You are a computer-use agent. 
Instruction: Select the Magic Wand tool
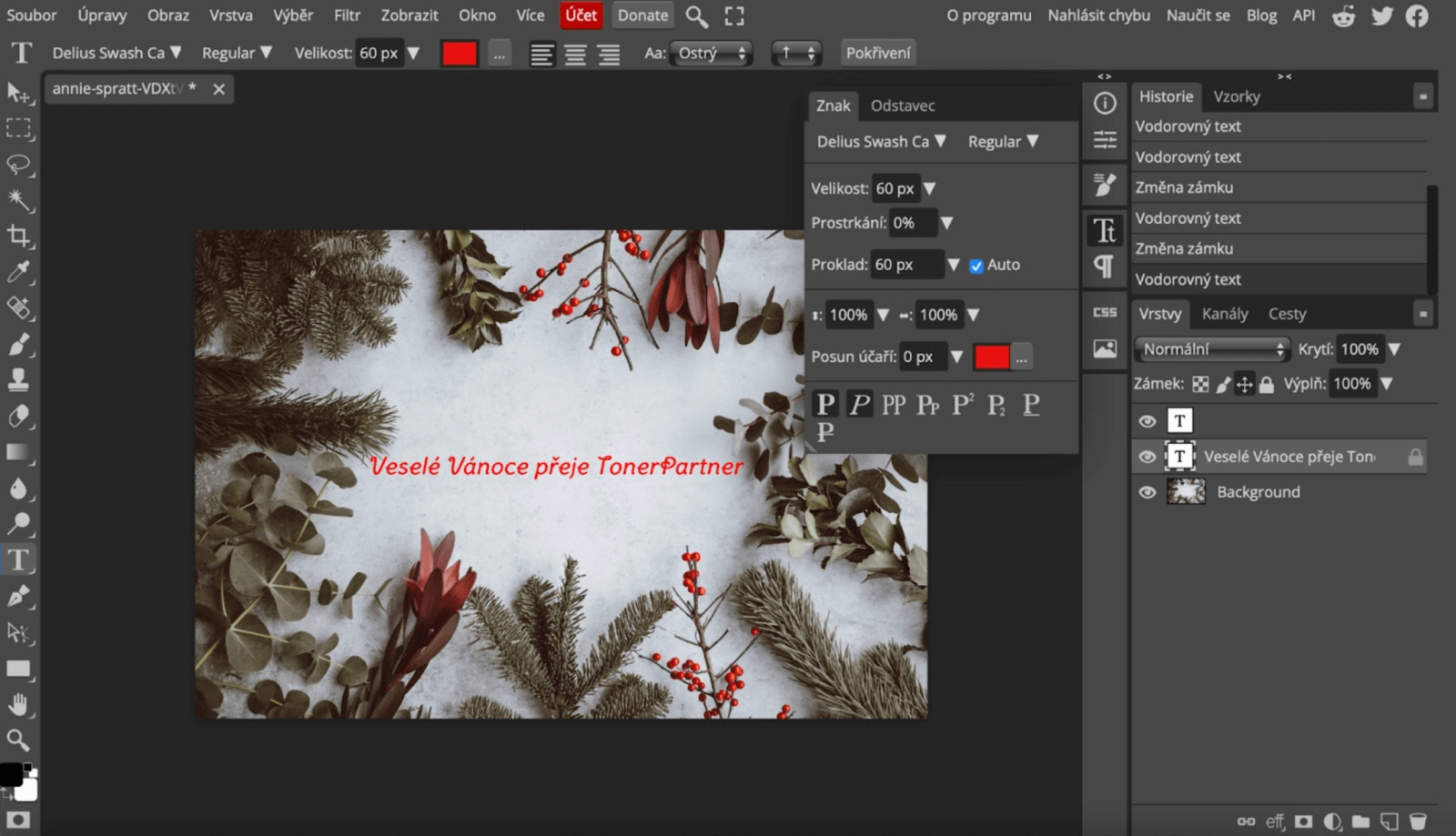point(18,200)
